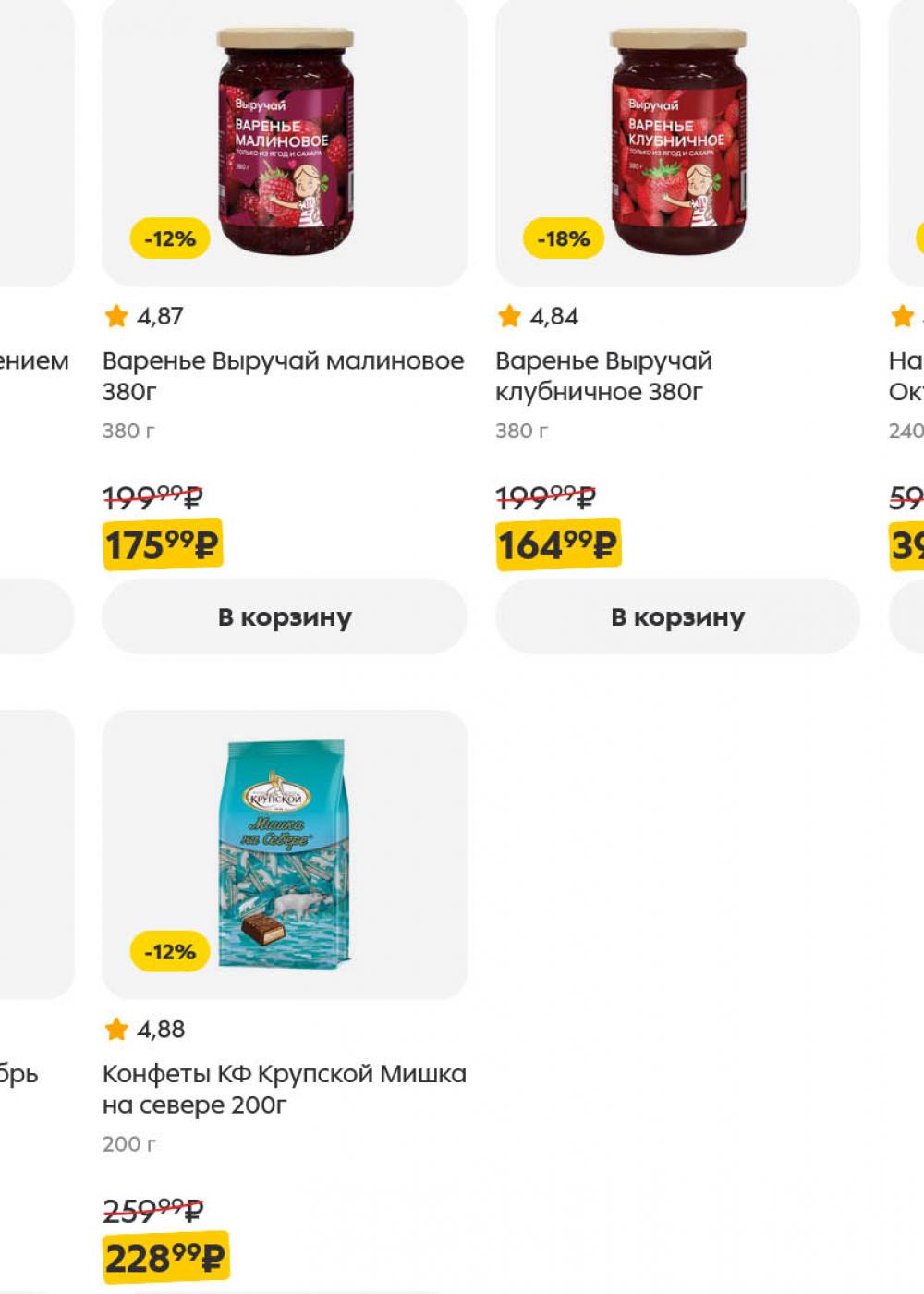Click the 228.99₽ candy sale price
924x1294 pixels.
(164, 1258)
